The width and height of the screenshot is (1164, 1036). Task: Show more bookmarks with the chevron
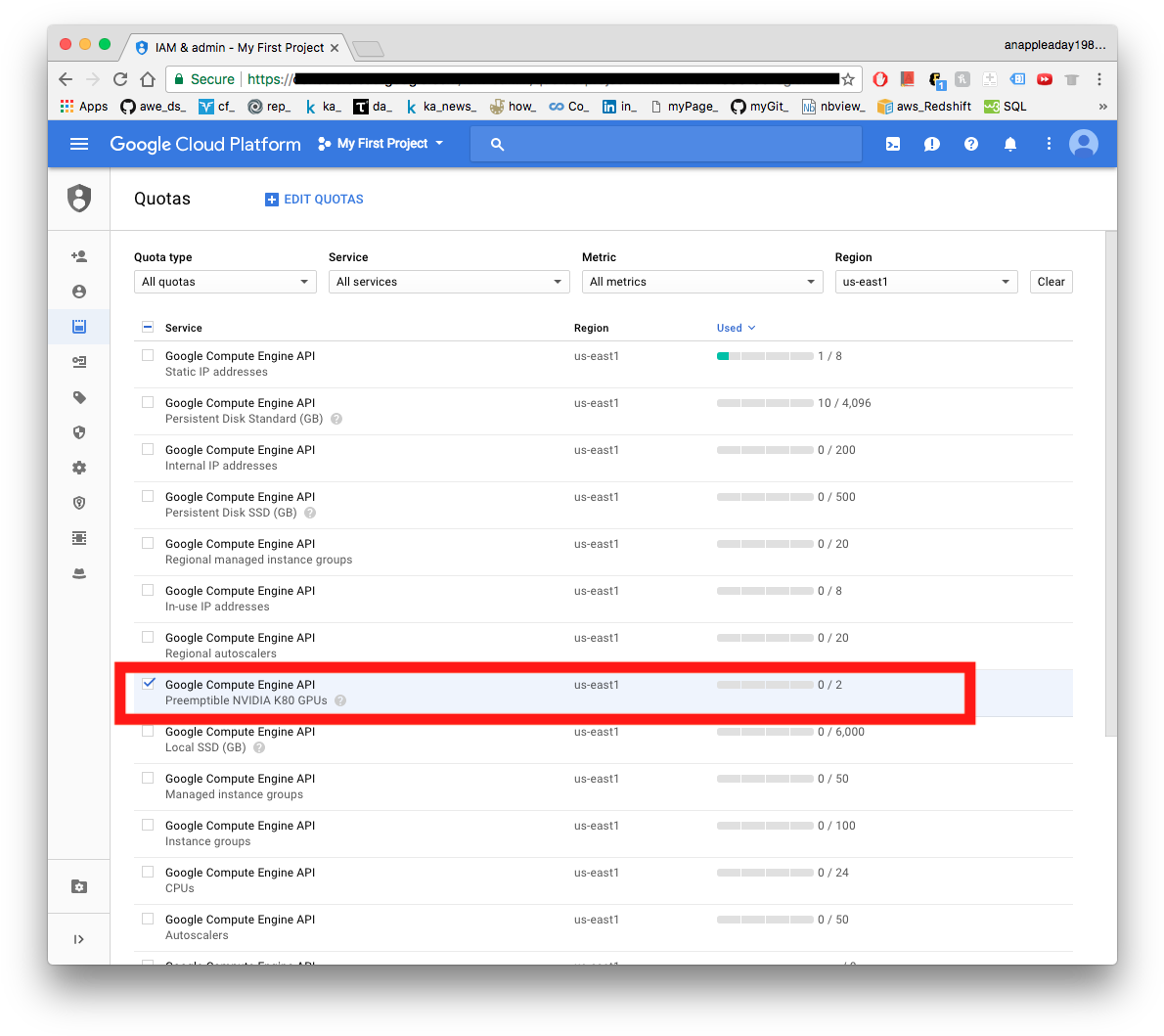(x=1102, y=107)
